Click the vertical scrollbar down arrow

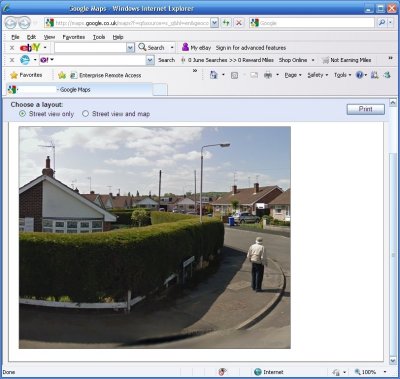coord(393,360)
